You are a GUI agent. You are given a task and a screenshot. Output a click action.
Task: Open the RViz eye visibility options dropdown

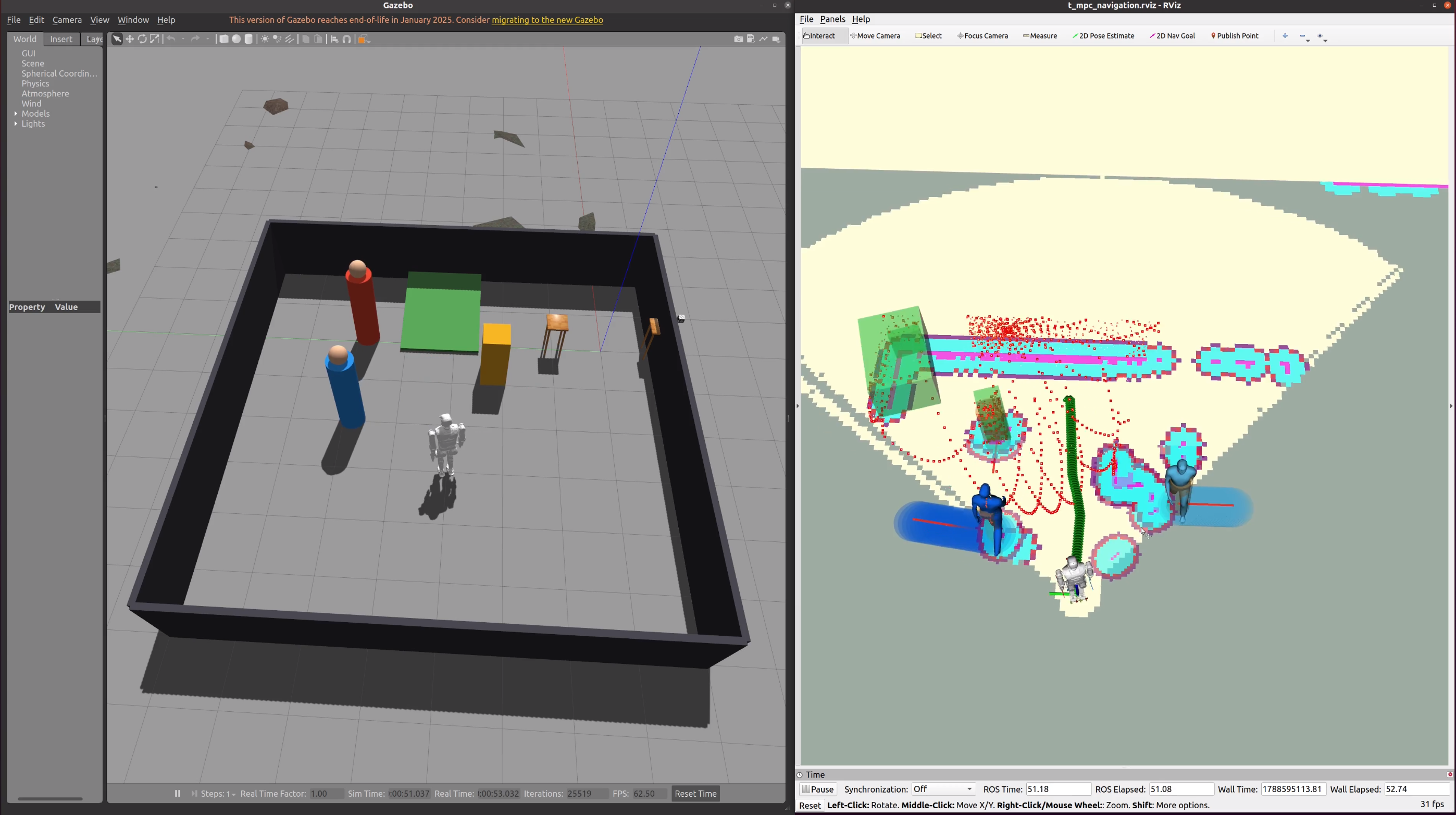tap(1322, 37)
